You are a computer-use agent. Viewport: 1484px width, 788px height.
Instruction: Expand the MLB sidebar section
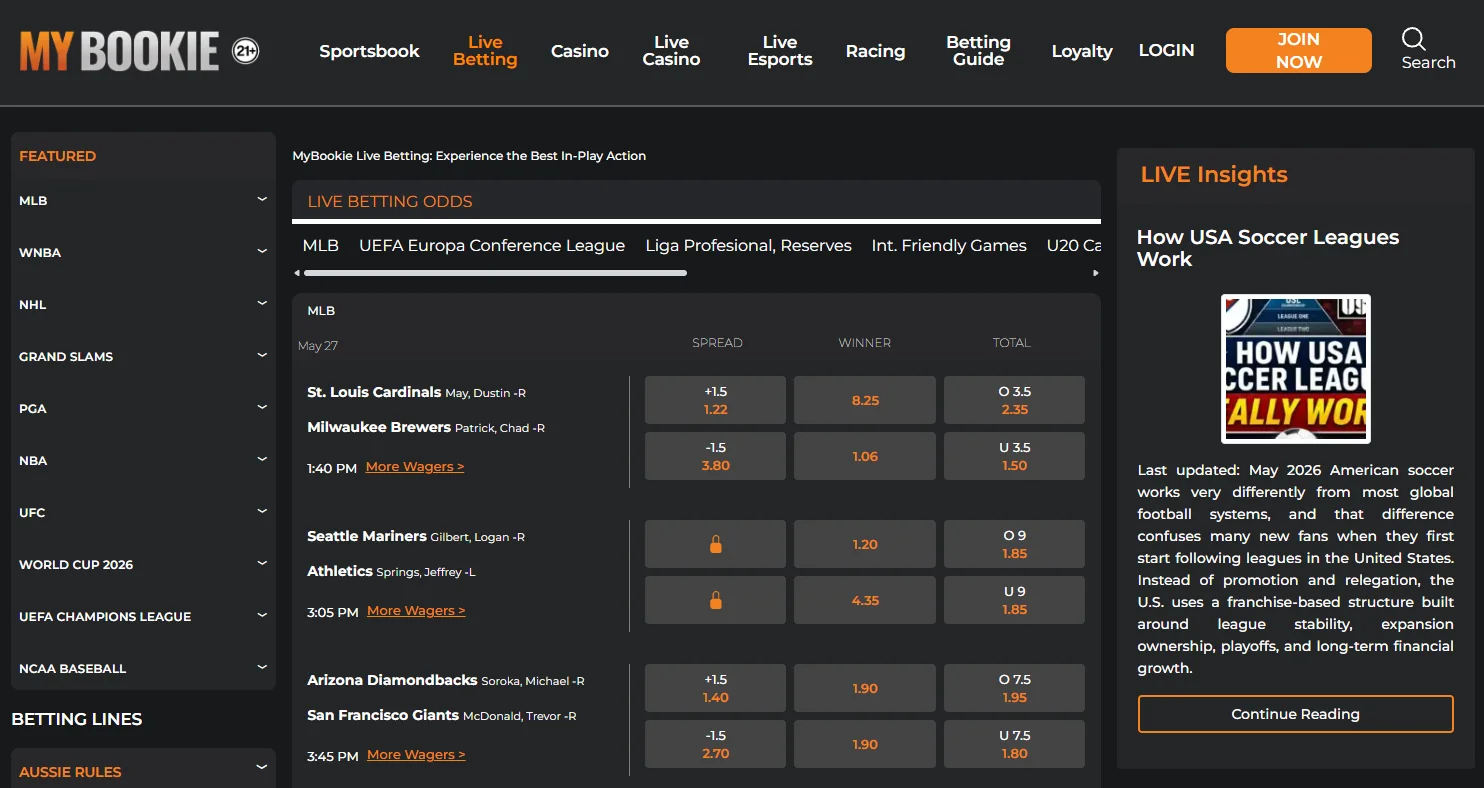[x=143, y=200]
